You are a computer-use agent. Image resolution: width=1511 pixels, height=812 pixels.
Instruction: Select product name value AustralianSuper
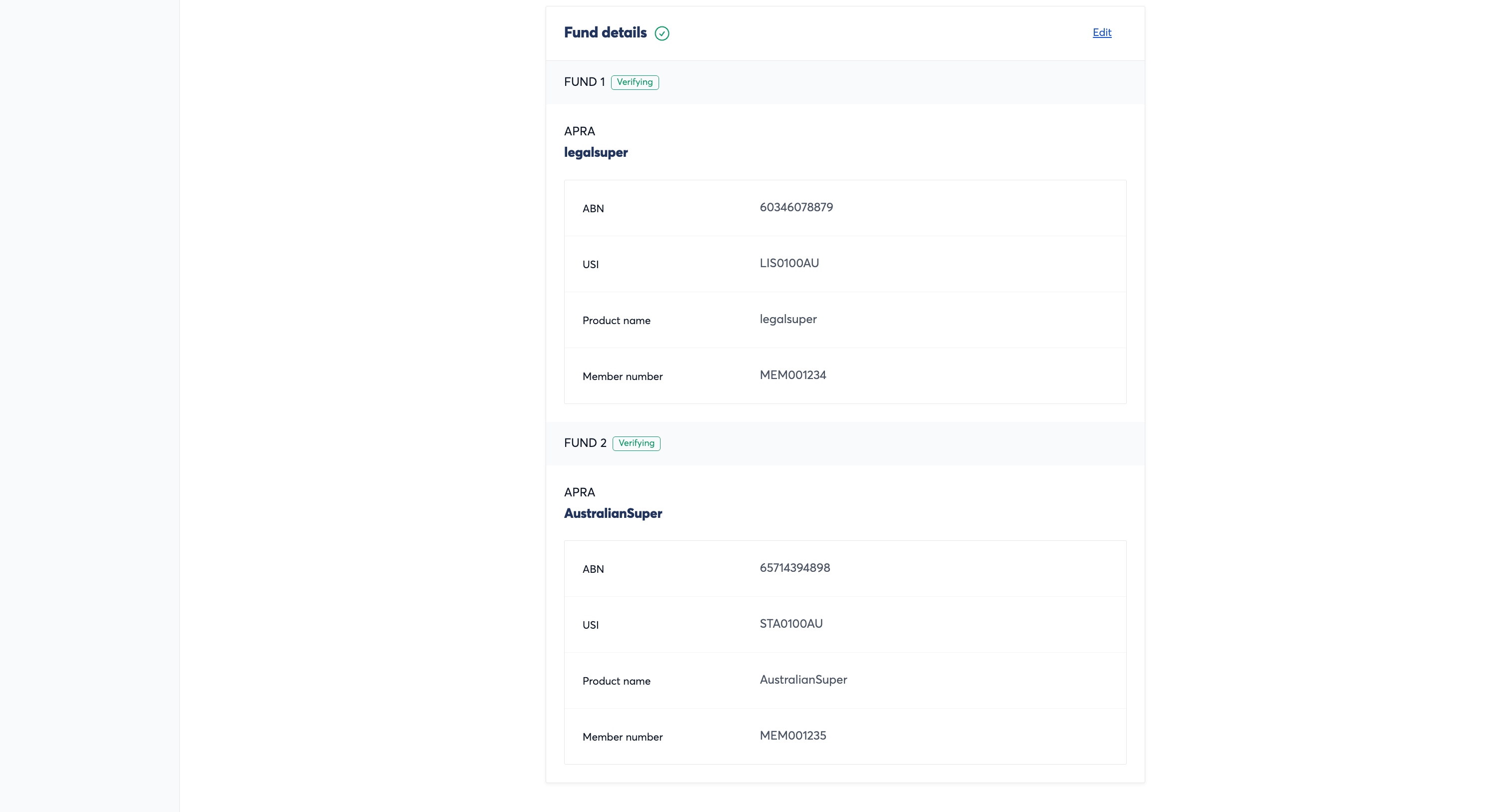pyautogui.click(x=803, y=680)
